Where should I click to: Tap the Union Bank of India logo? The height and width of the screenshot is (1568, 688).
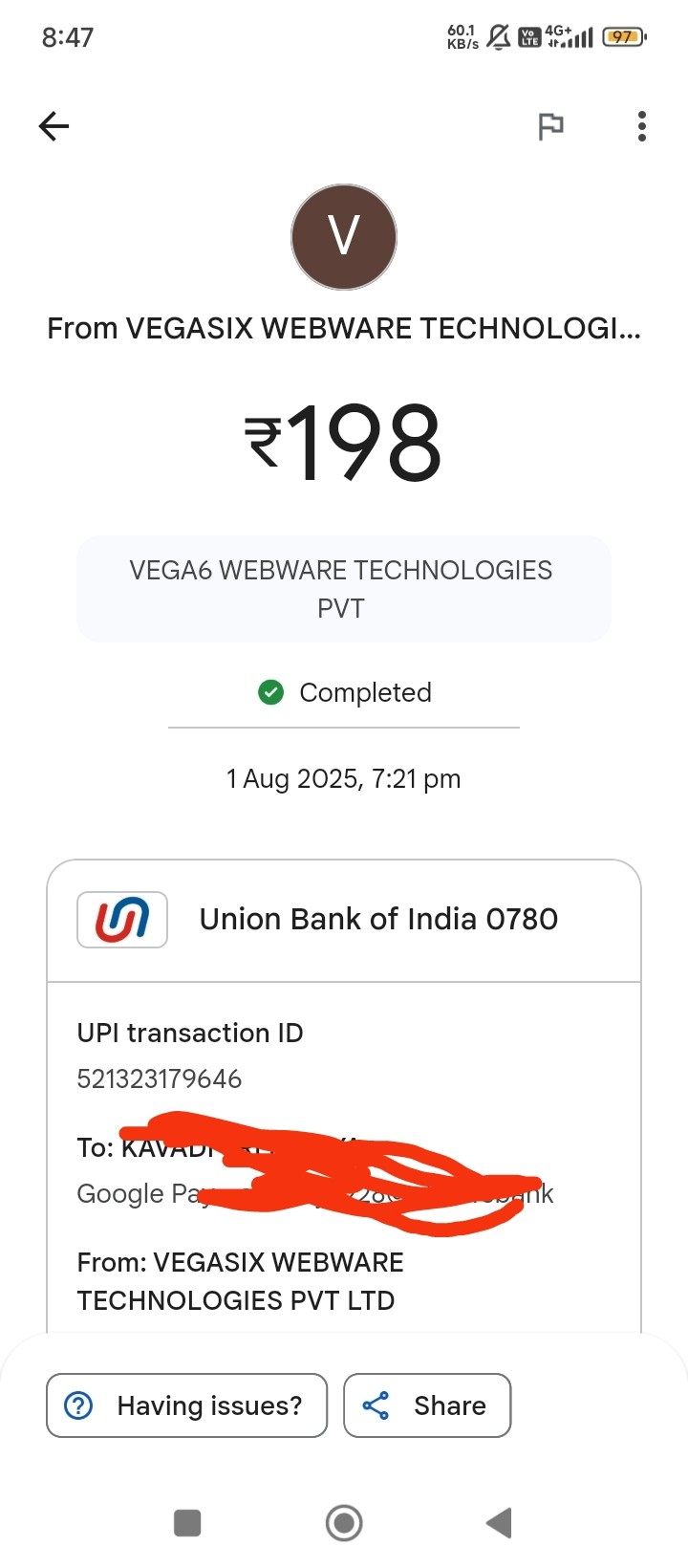tap(122, 920)
